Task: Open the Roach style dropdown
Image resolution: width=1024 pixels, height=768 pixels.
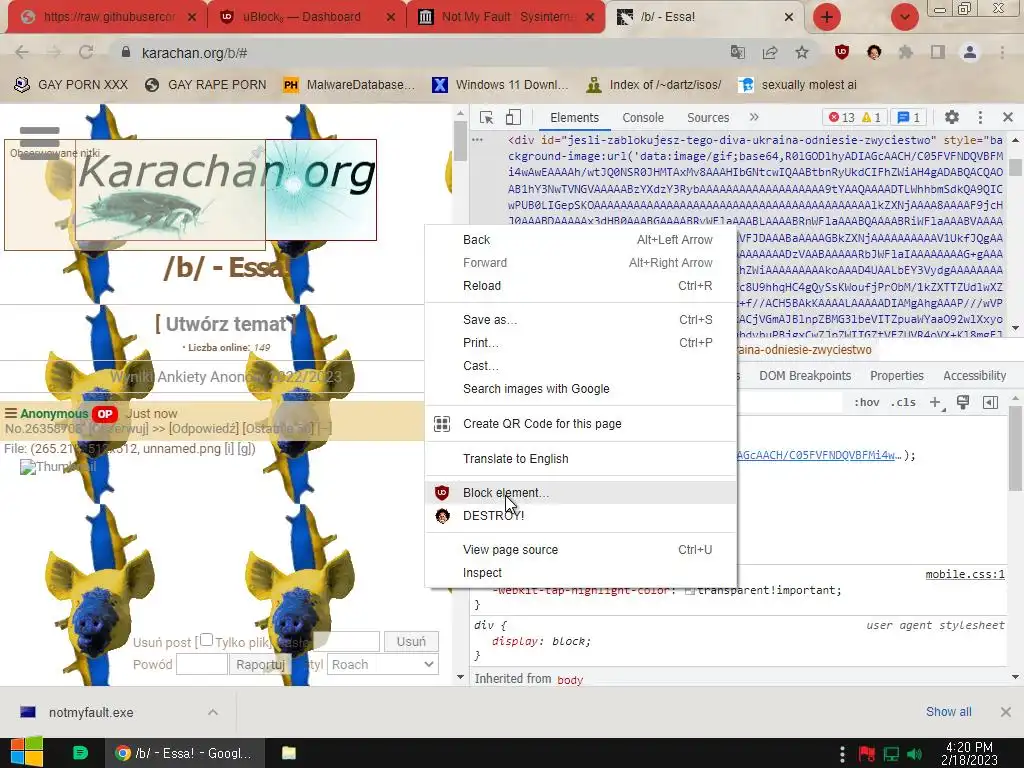Action: pos(383,664)
